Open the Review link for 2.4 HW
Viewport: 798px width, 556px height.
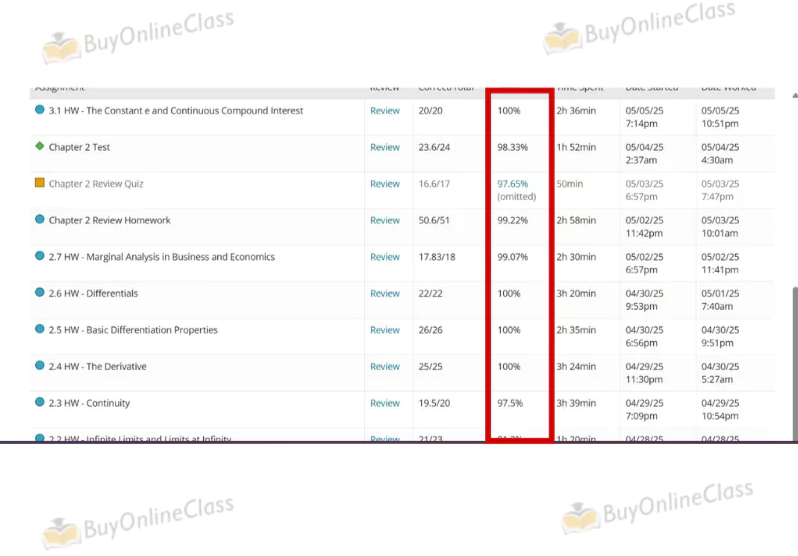[x=384, y=367]
